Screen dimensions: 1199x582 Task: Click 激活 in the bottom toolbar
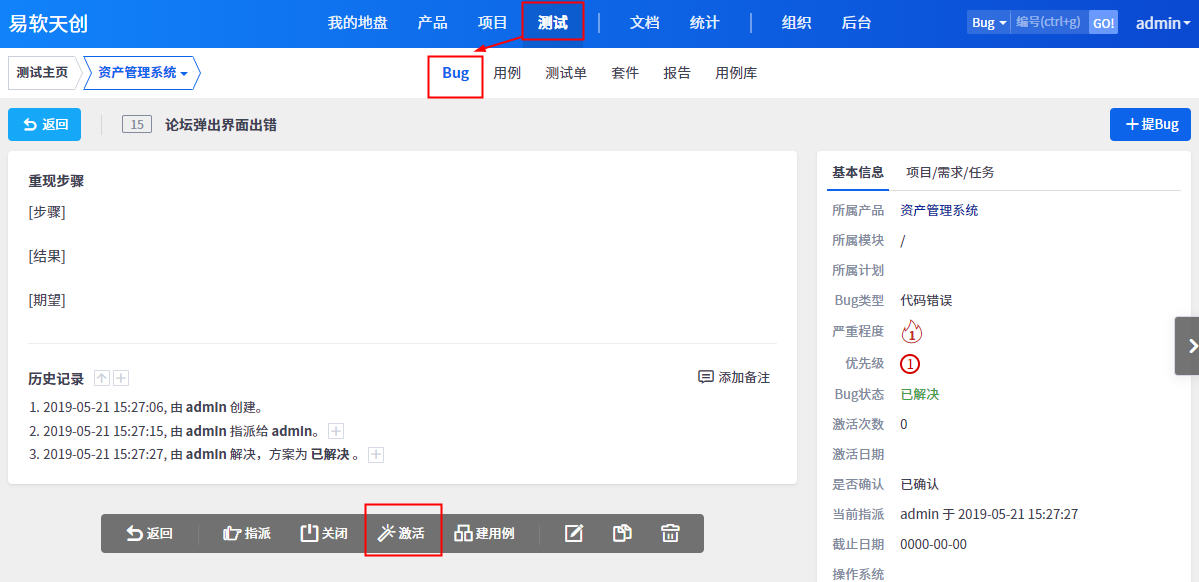click(402, 533)
